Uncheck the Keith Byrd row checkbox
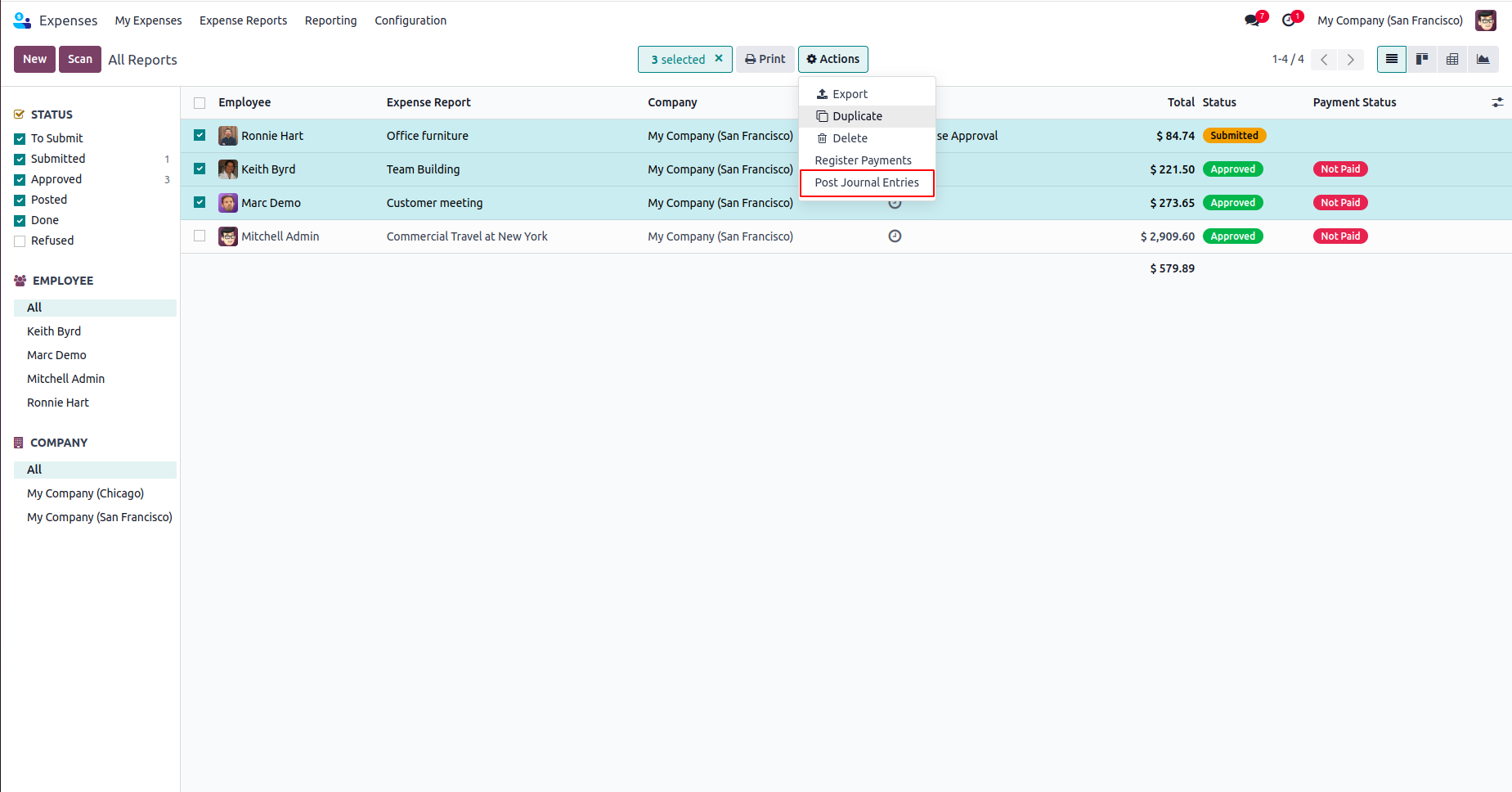The width and height of the screenshot is (1512, 792). 200,169
